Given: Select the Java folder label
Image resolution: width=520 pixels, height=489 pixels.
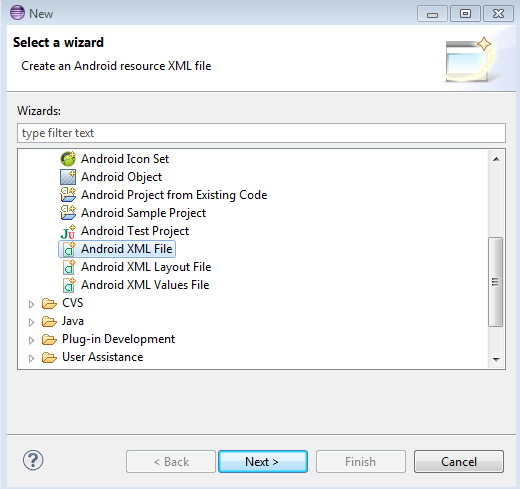Looking at the screenshot, I should coord(73,321).
